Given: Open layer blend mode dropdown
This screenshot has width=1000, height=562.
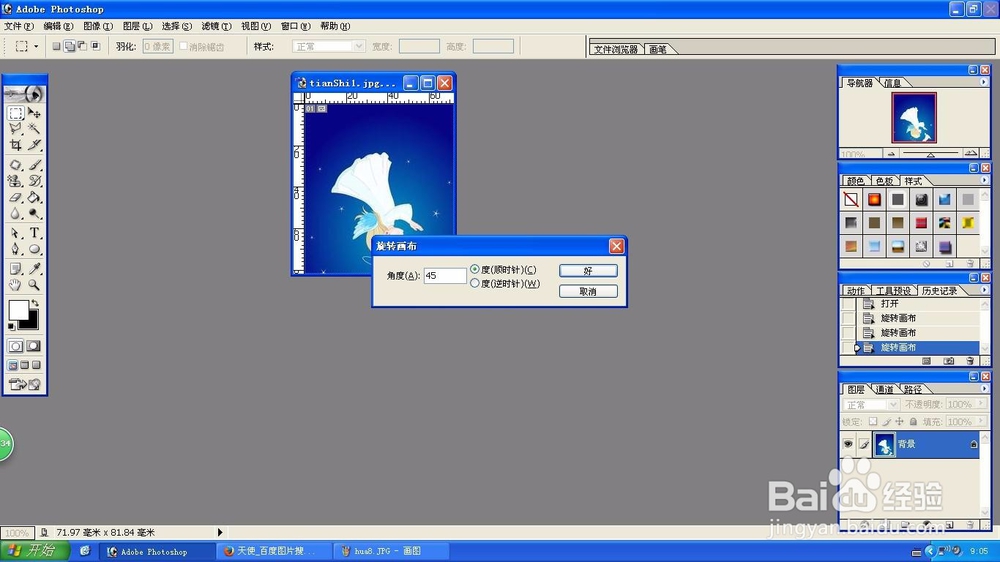Looking at the screenshot, I should pyautogui.click(x=893, y=404).
